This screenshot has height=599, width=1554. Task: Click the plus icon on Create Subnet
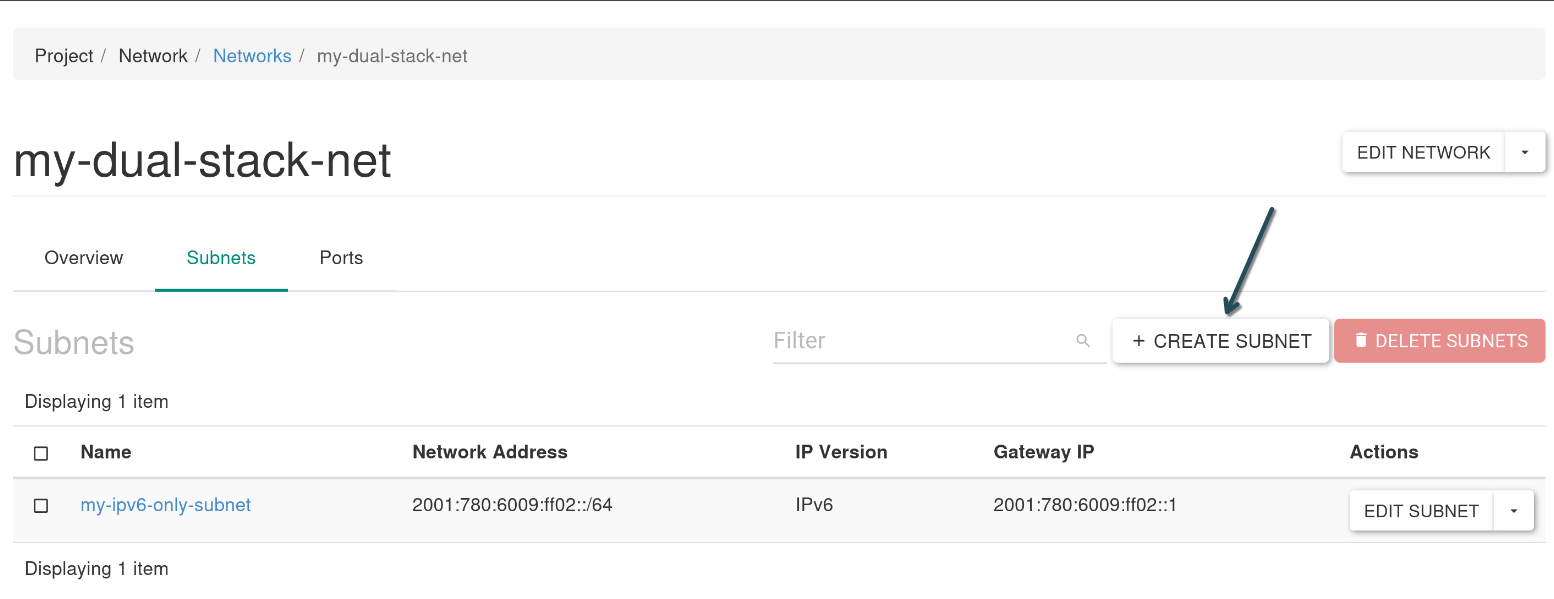(1138, 341)
